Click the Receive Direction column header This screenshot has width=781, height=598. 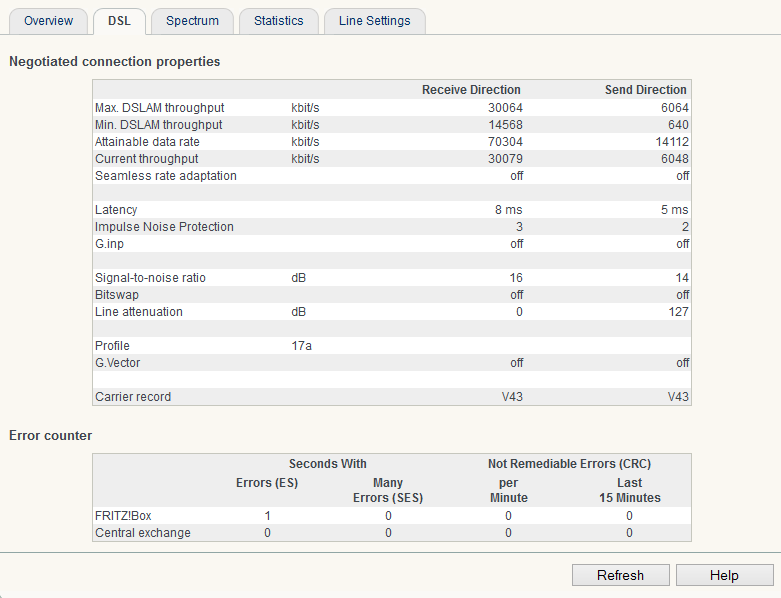(x=471, y=90)
